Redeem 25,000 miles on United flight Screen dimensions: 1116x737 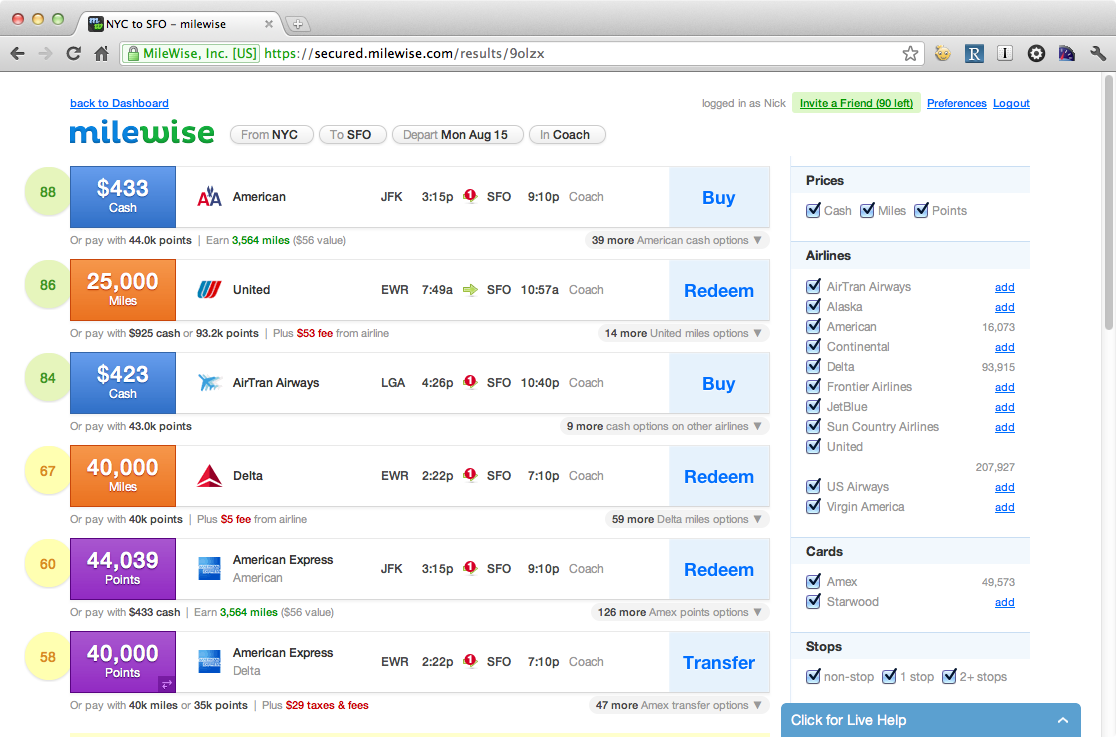719,291
